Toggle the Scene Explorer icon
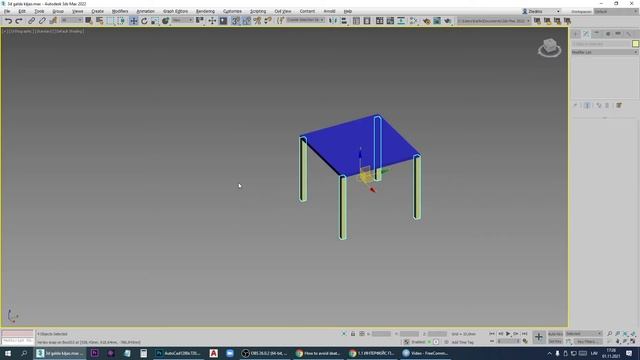640x360 pixels. tap(356, 20)
